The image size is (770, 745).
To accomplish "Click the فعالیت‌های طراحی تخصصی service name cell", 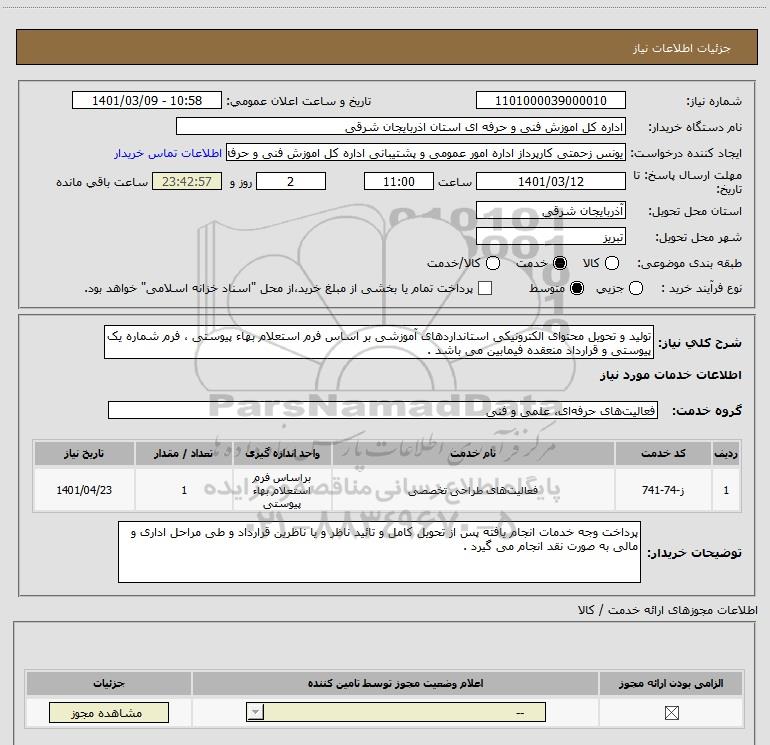I will coord(473,490).
